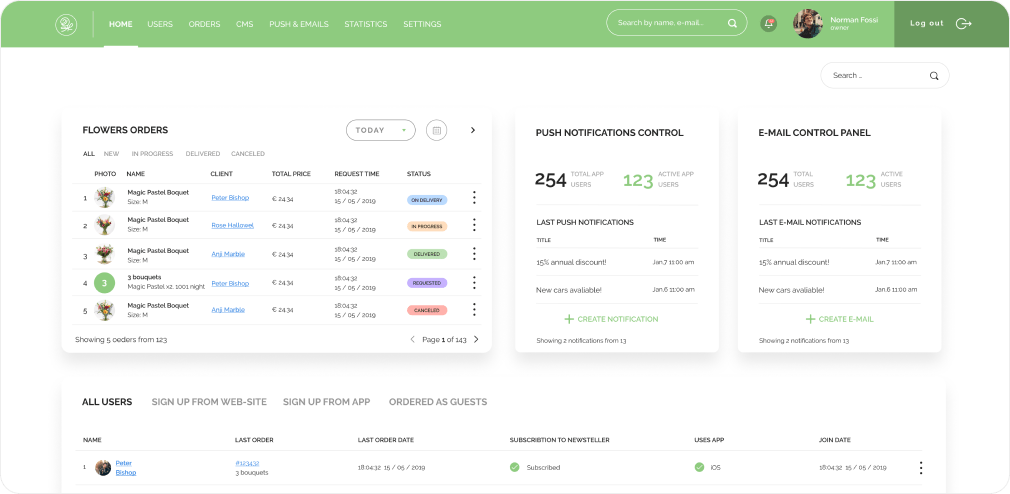The height and width of the screenshot is (494, 1010).
Task: Filter orders by In Progress
Action: [152, 154]
